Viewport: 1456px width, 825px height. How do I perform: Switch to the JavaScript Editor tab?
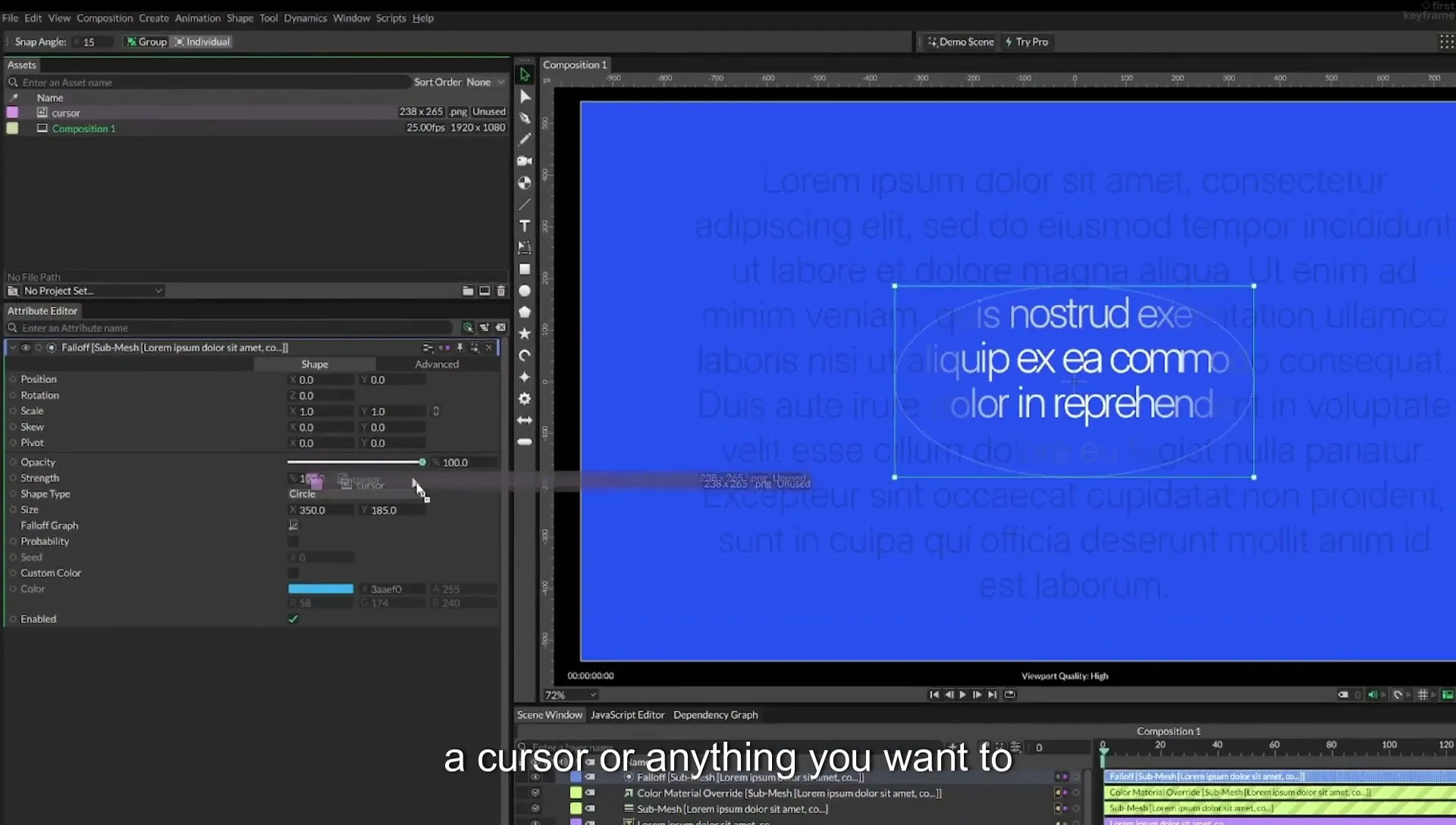click(627, 714)
